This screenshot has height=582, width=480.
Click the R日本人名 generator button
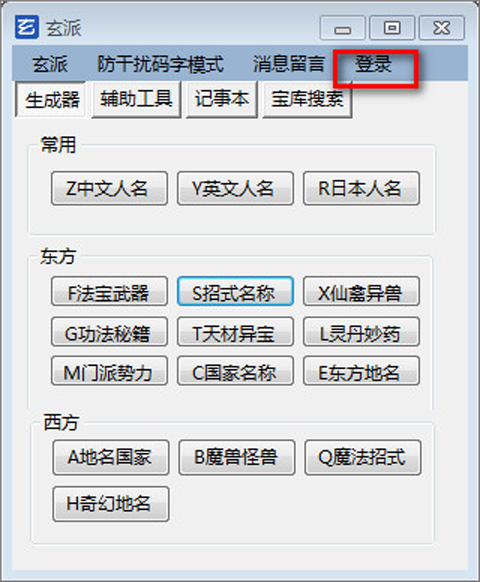tap(362, 188)
